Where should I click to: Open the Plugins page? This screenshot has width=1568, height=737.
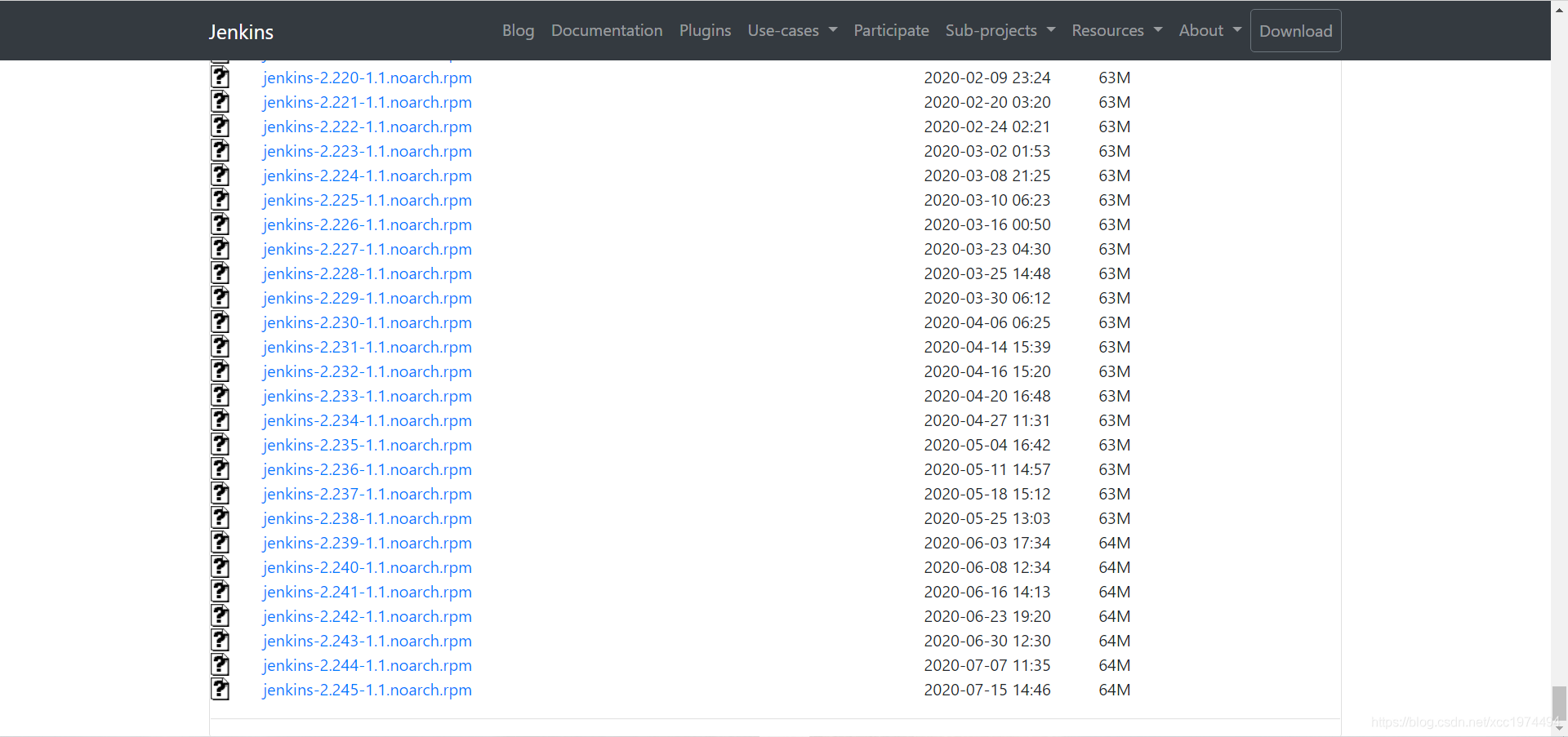tap(705, 30)
